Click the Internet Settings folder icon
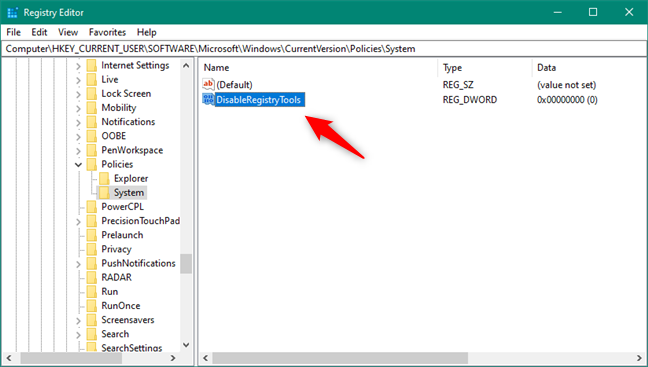This screenshot has height=367, width=648. [92, 65]
